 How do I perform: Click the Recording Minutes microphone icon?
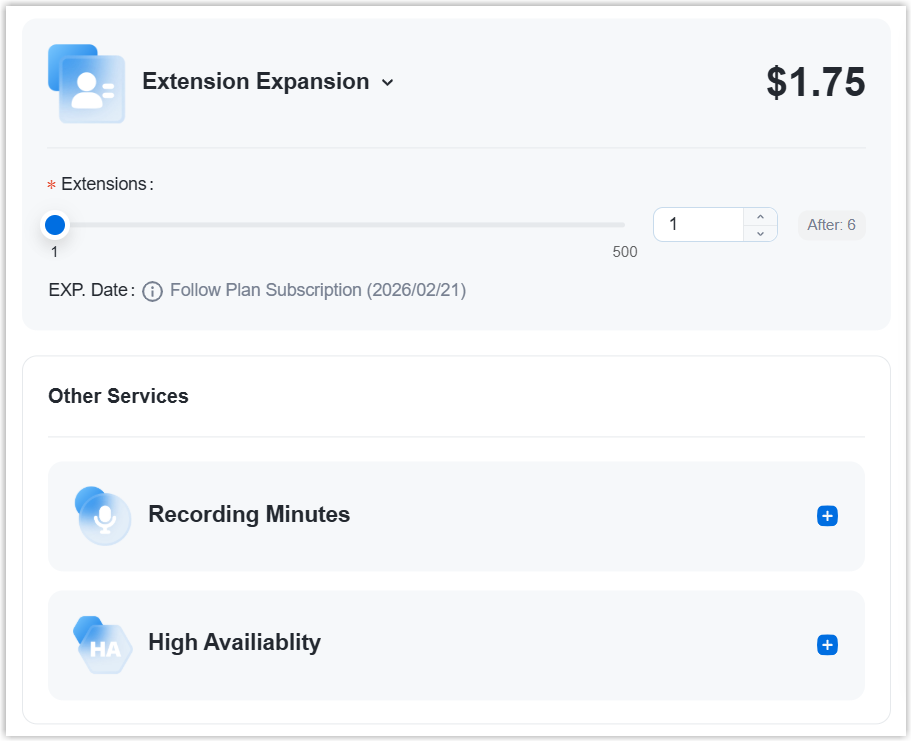click(103, 516)
